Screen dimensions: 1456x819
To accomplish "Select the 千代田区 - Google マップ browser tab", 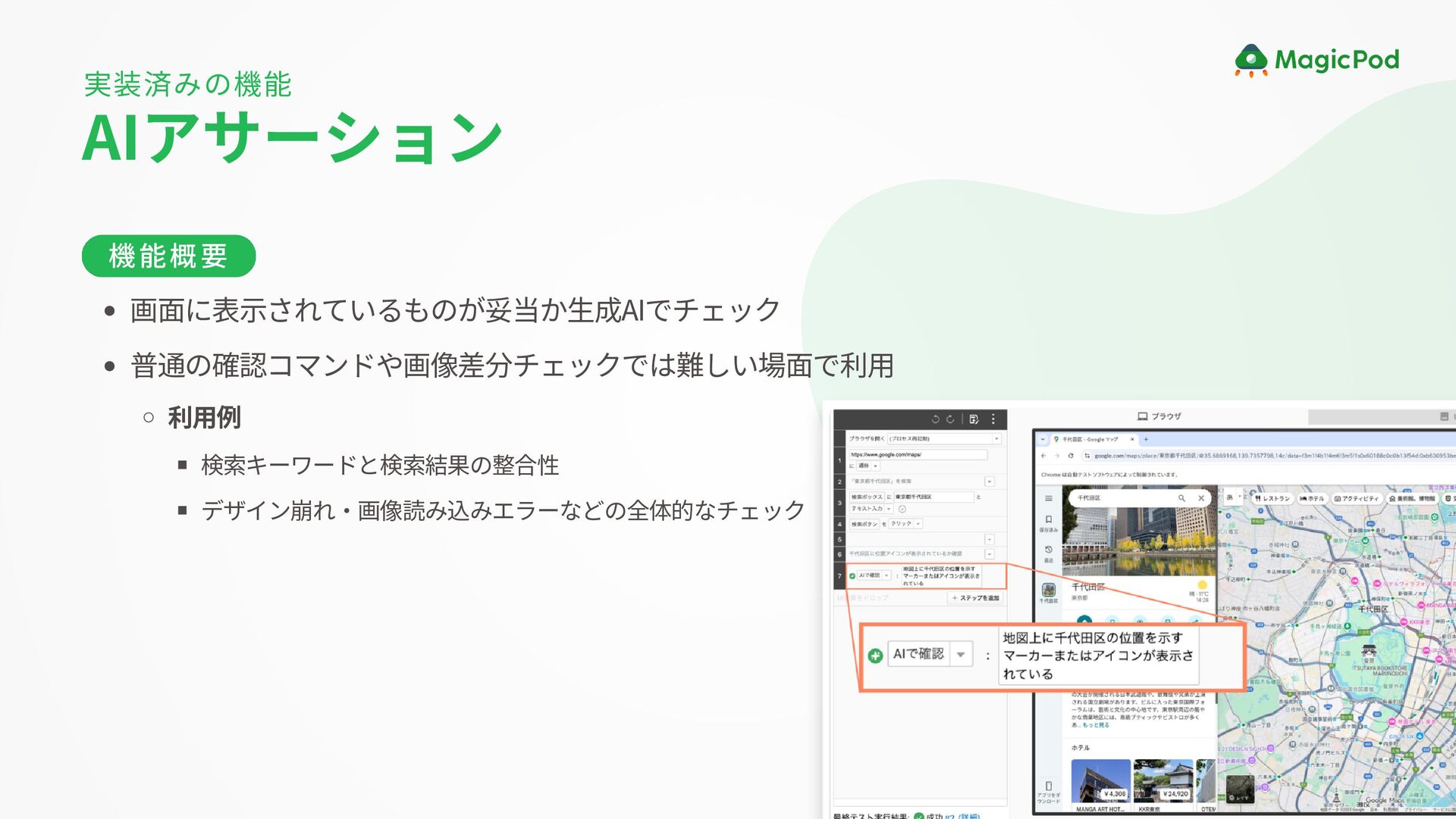I will [1089, 439].
